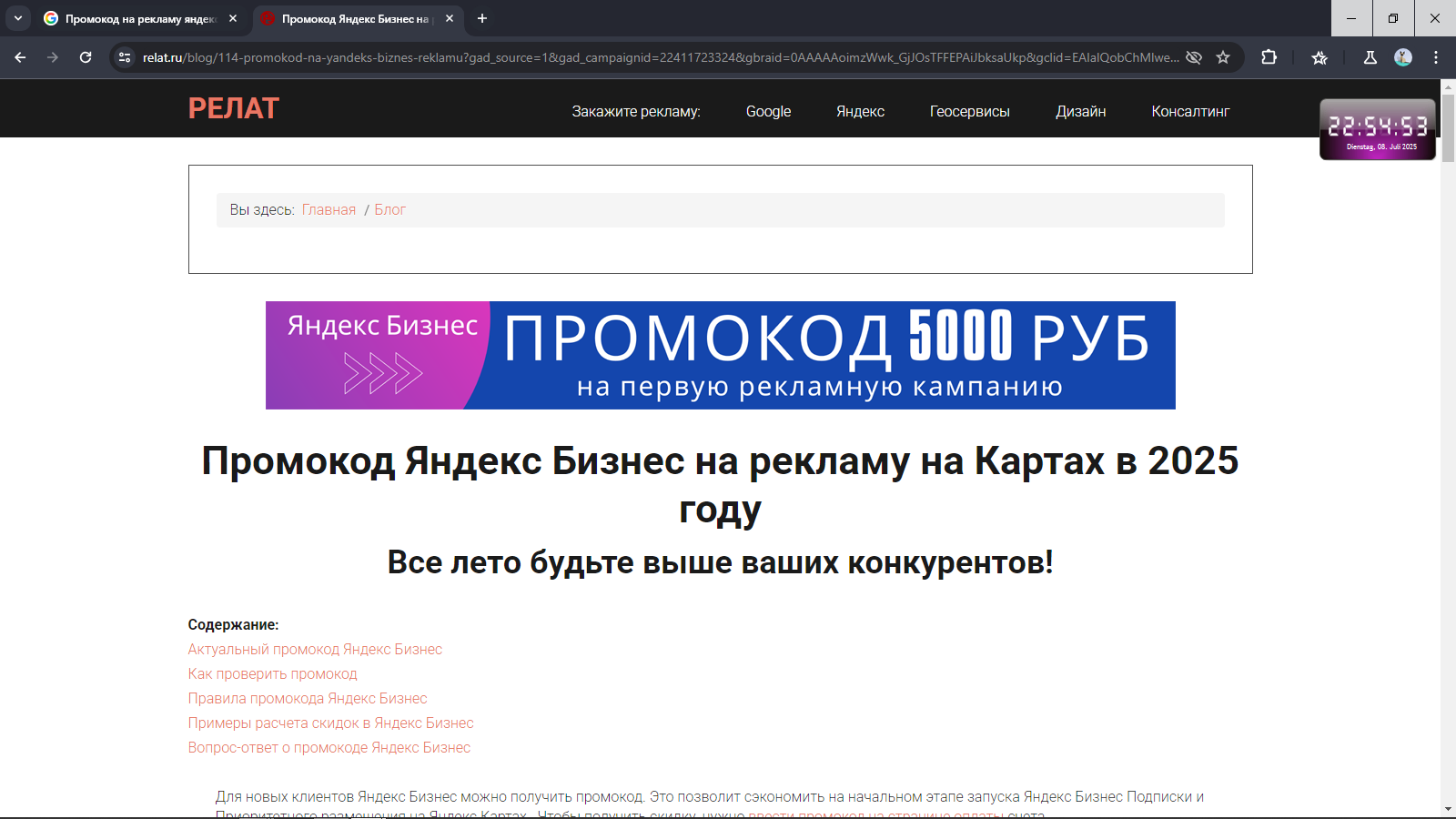Click the Промокод 5000 руб banner
1456x819 pixels.
click(720, 355)
